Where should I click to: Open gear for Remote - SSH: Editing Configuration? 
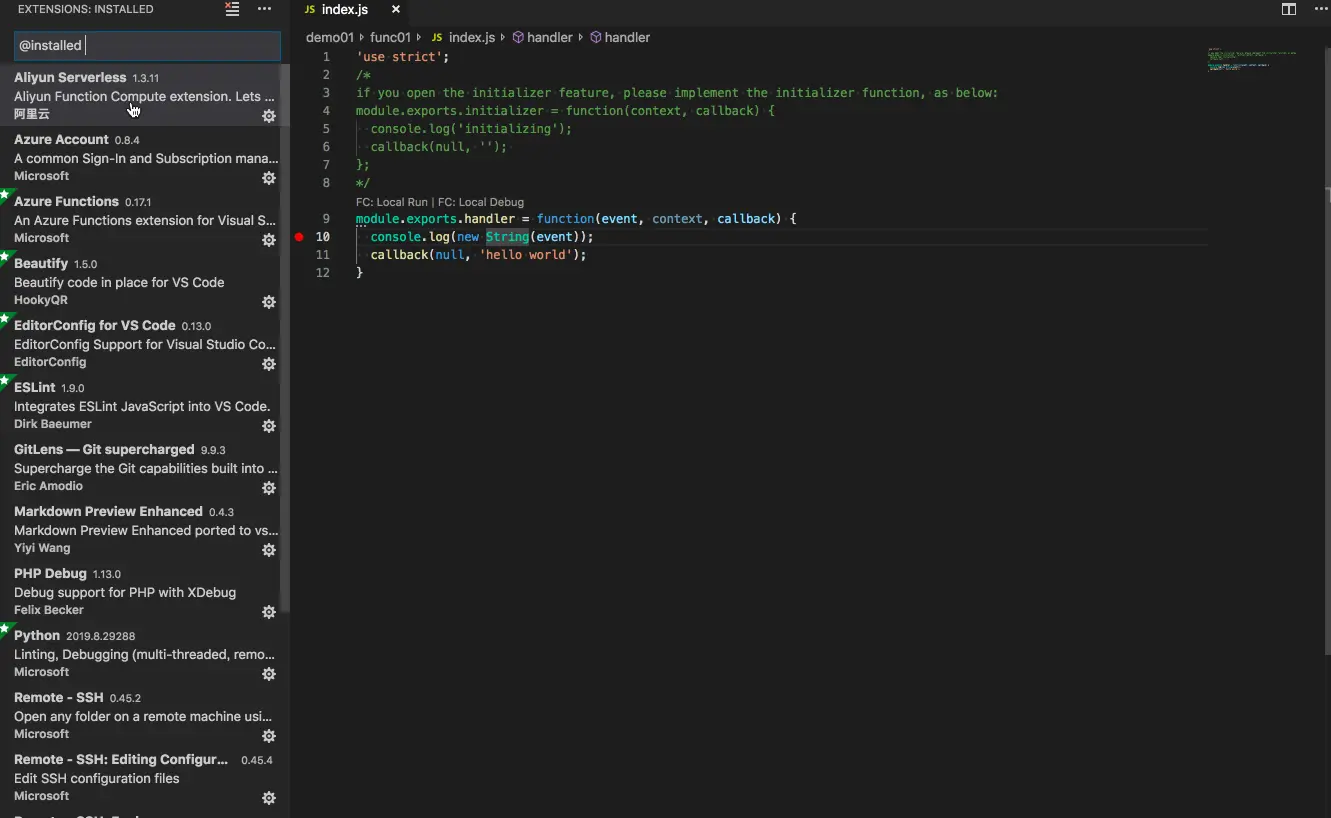pyautogui.click(x=269, y=798)
